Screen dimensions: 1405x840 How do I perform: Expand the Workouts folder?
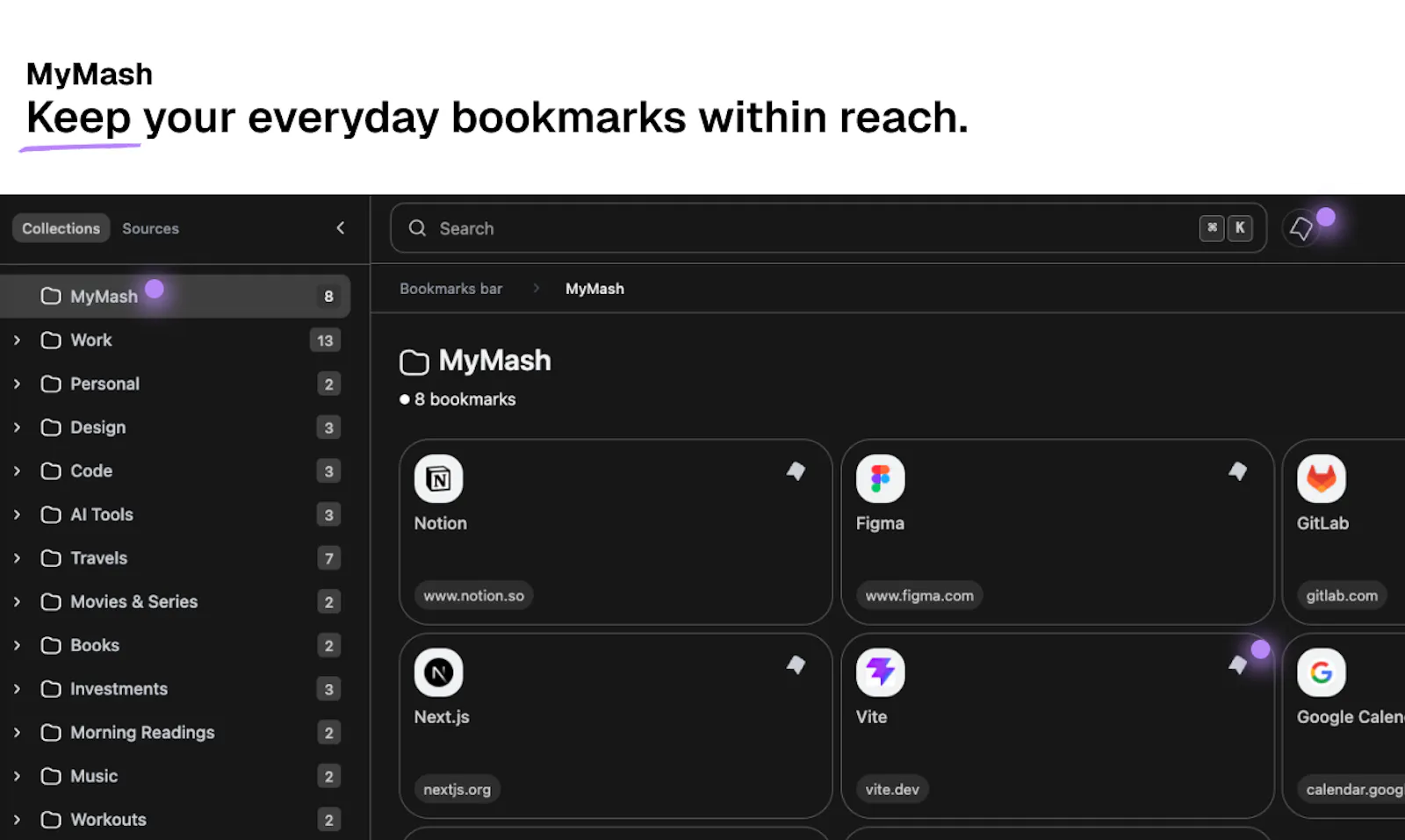coord(17,820)
